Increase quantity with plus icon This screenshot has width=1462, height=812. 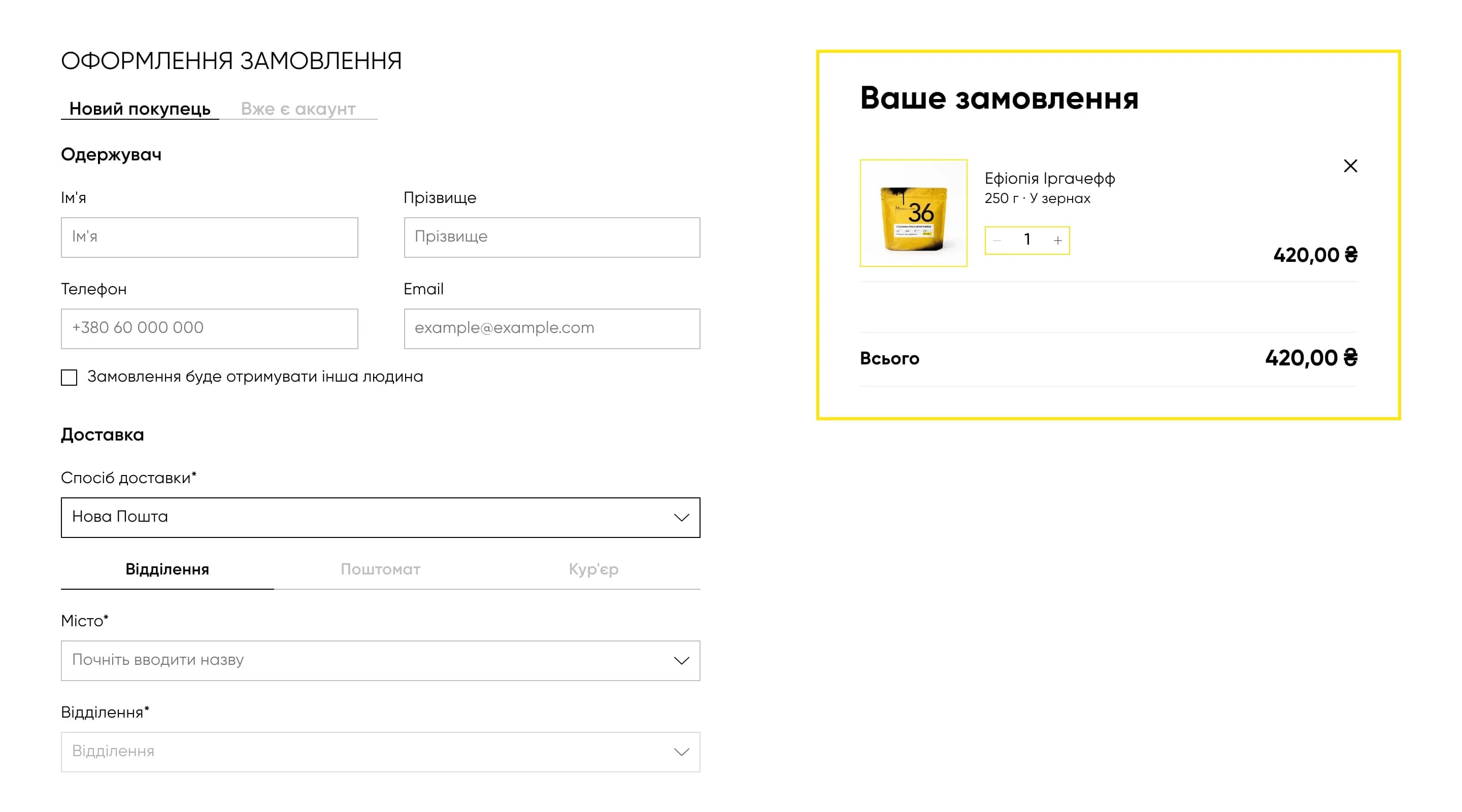point(1057,240)
